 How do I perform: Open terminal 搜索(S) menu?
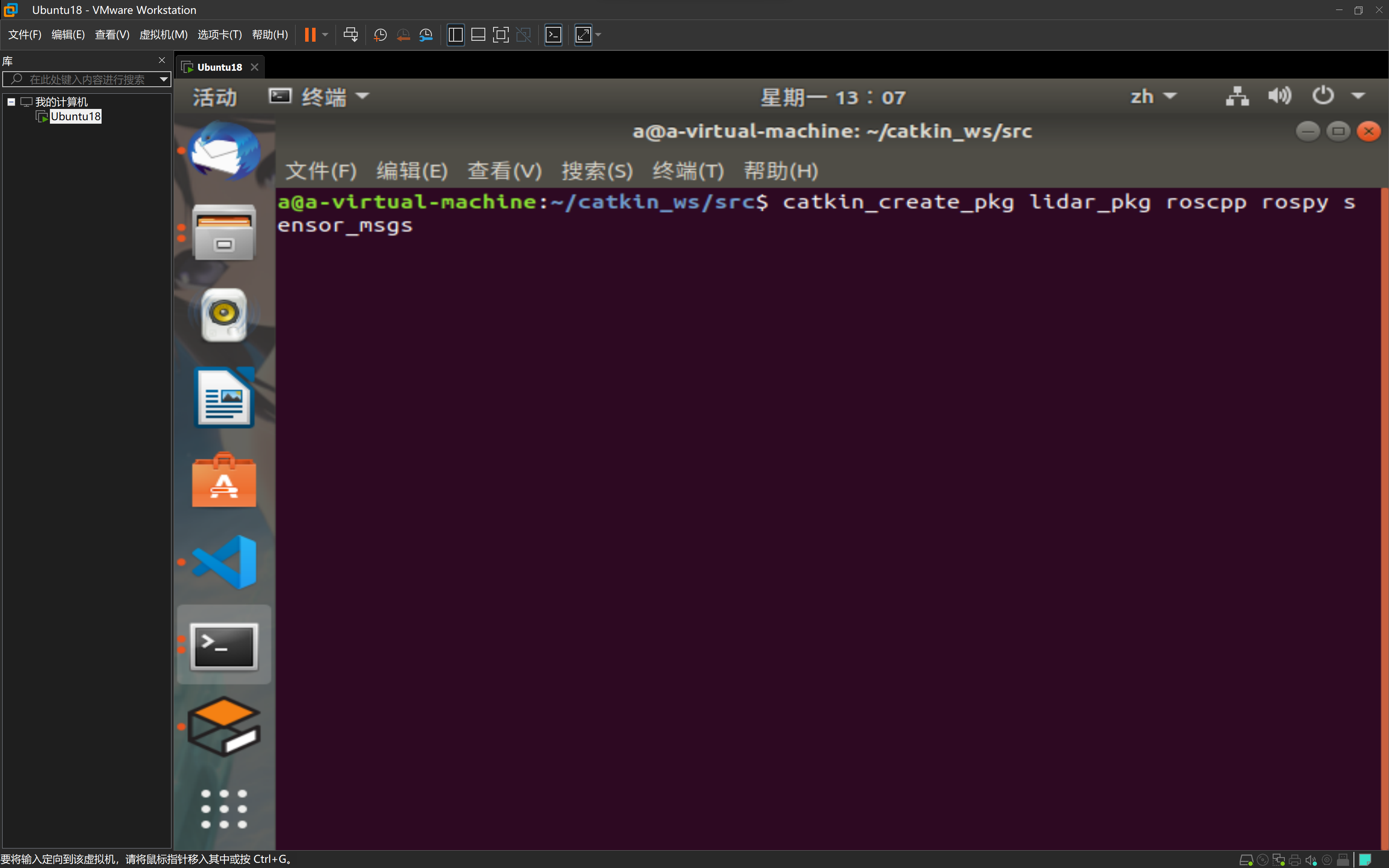click(x=597, y=171)
